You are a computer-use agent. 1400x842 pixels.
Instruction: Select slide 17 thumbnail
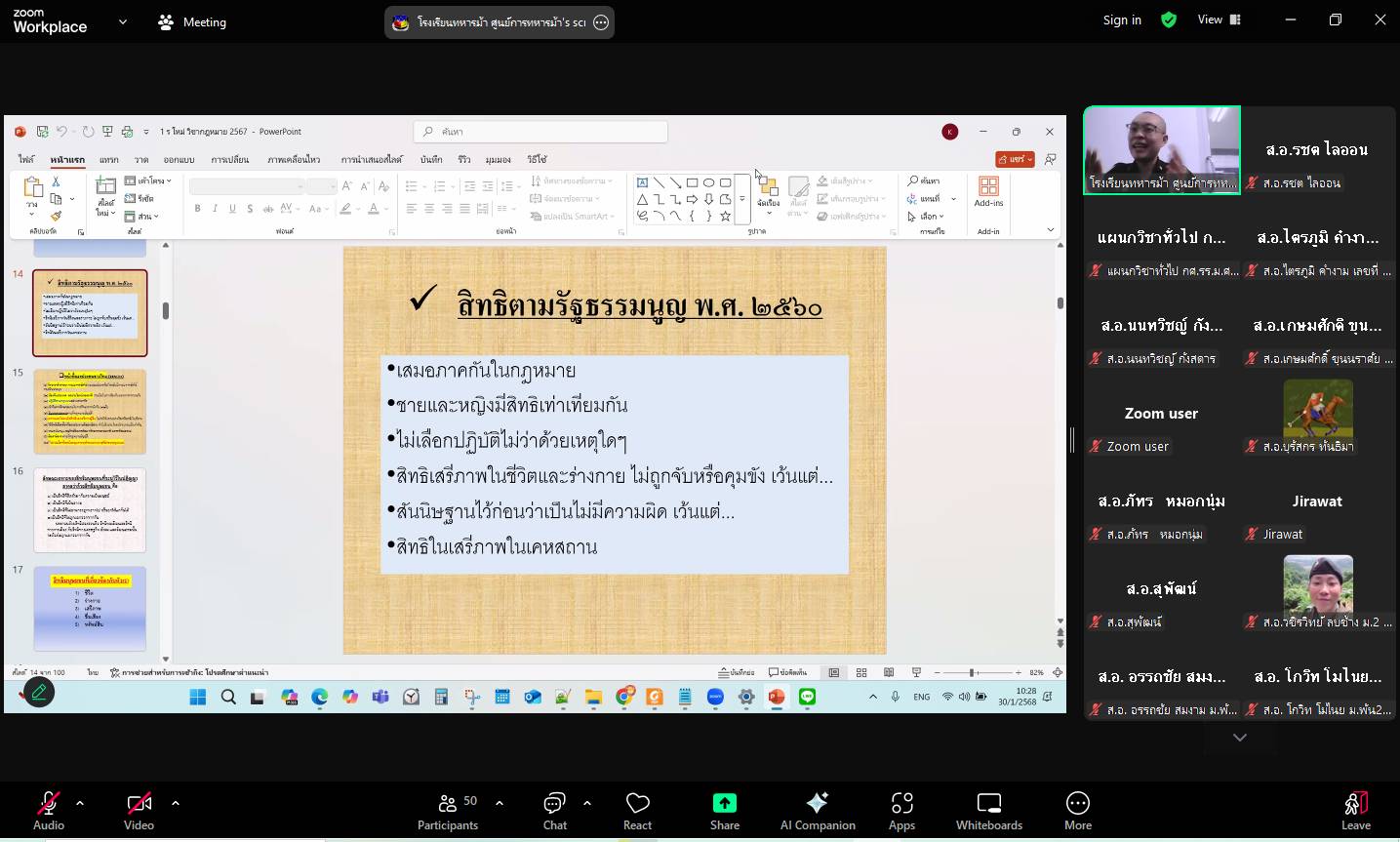tap(90, 609)
